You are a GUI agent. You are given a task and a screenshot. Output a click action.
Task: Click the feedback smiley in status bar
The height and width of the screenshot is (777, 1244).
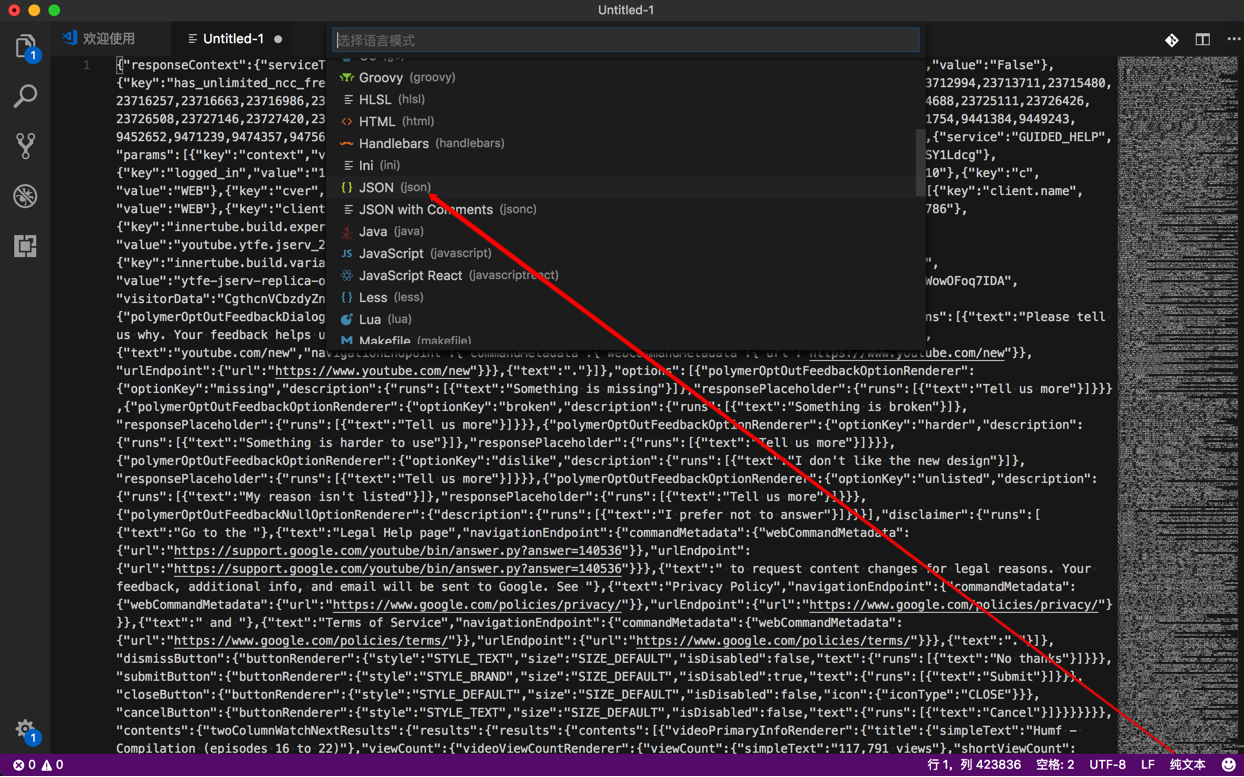click(1229, 765)
